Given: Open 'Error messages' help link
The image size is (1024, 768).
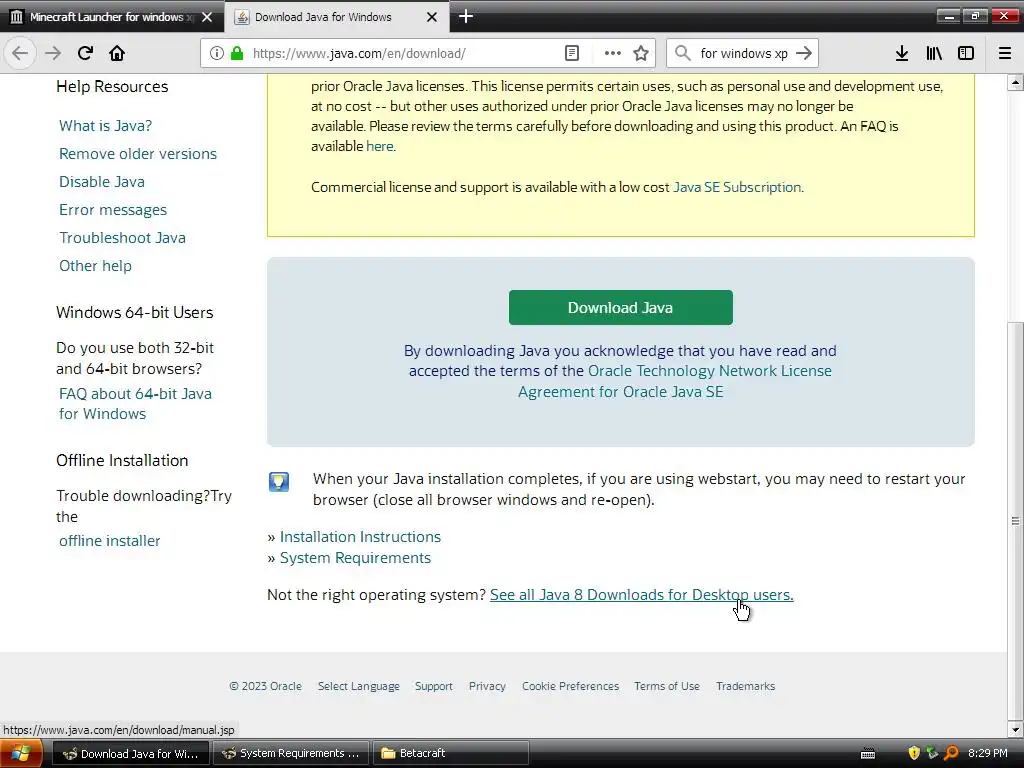Looking at the screenshot, I should [113, 210].
